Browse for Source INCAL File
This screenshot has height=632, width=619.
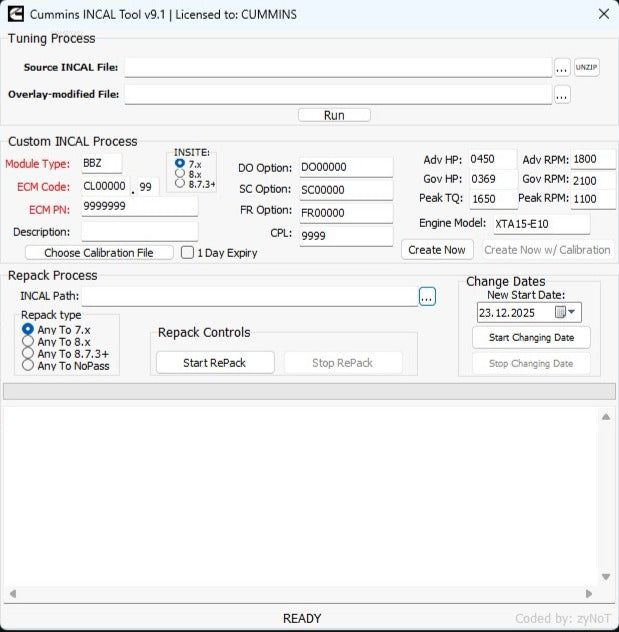coord(562,68)
